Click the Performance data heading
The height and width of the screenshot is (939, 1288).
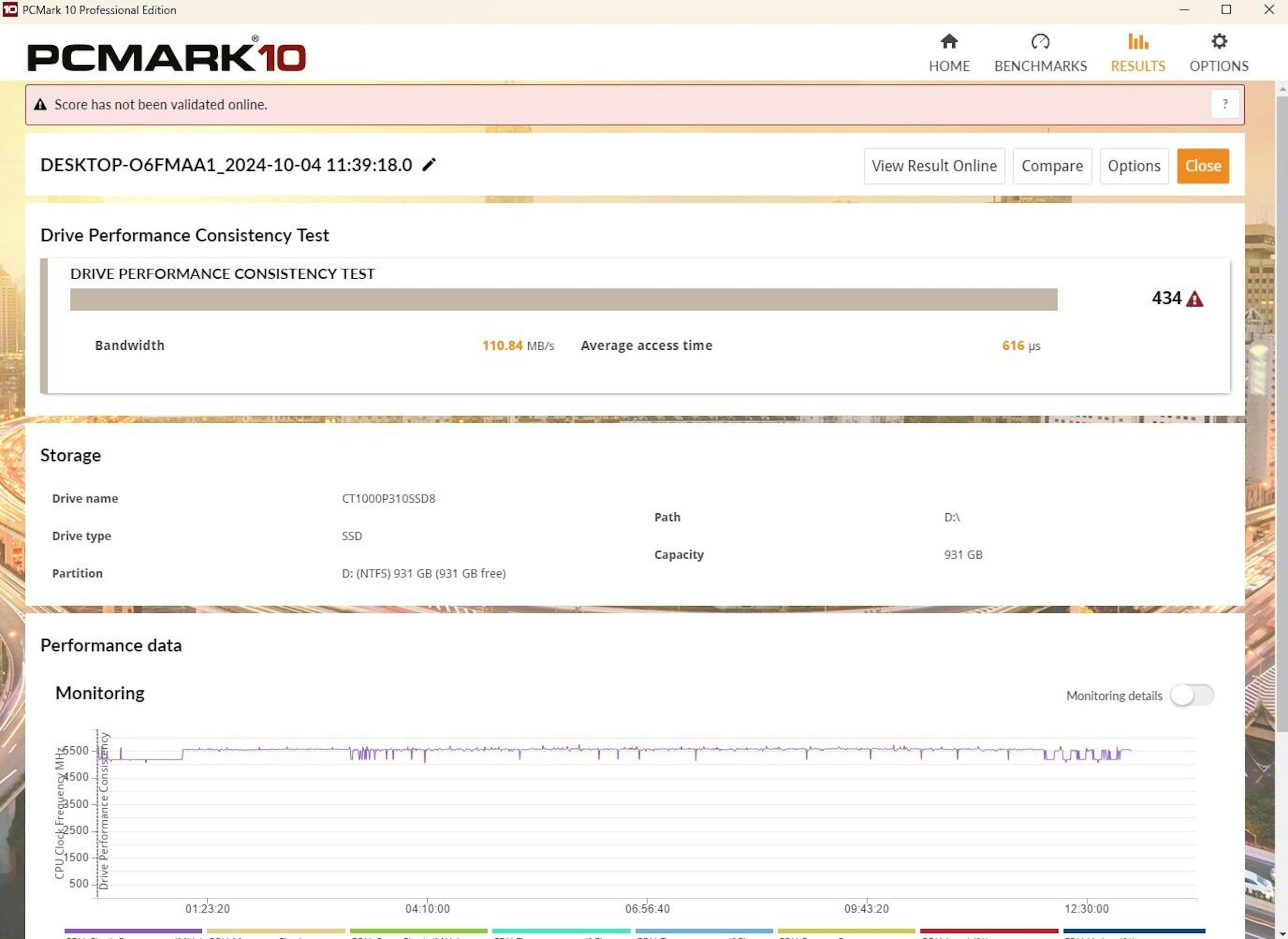111,645
